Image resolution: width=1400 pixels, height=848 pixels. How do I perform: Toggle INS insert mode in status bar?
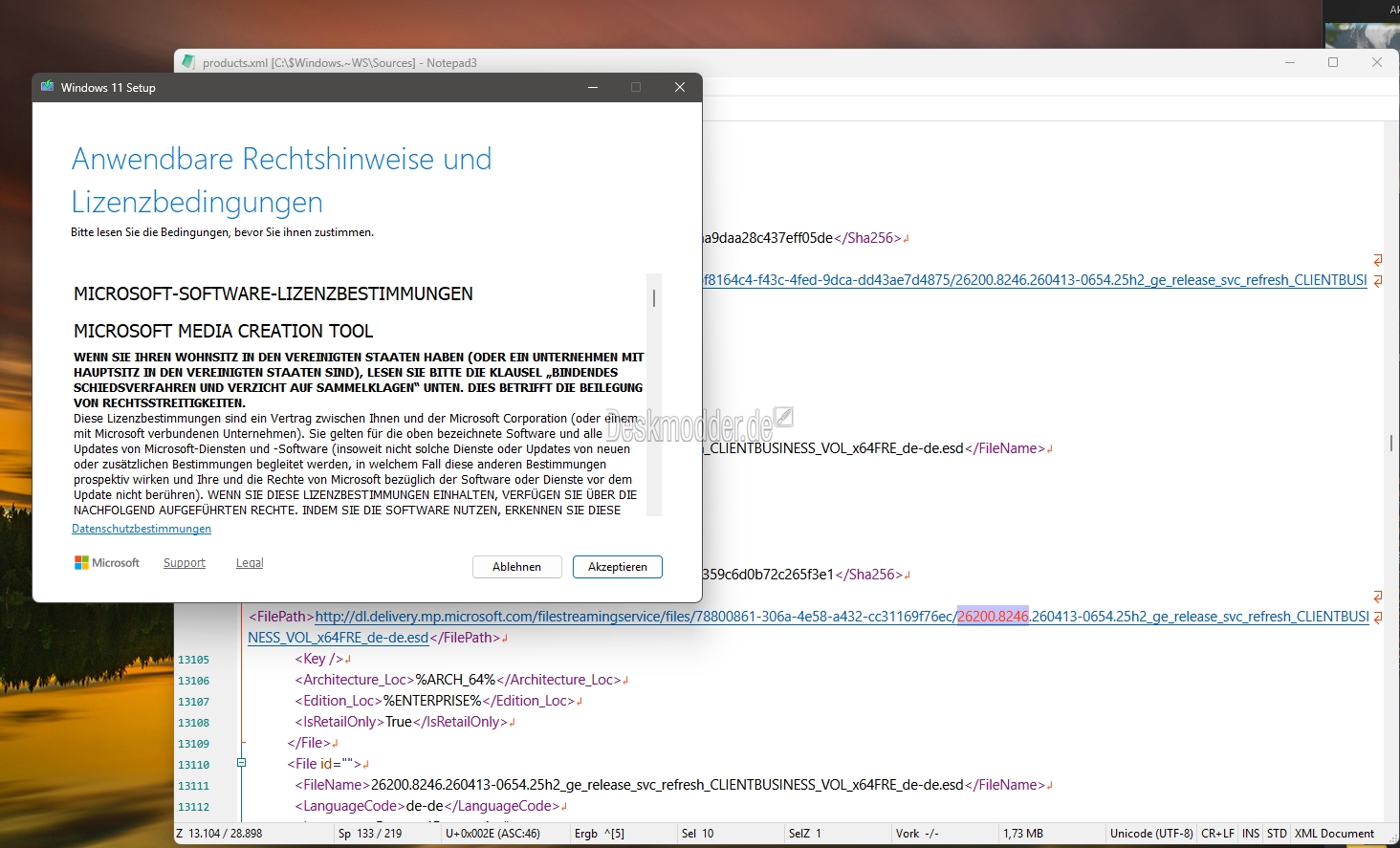tap(1250, 834)
